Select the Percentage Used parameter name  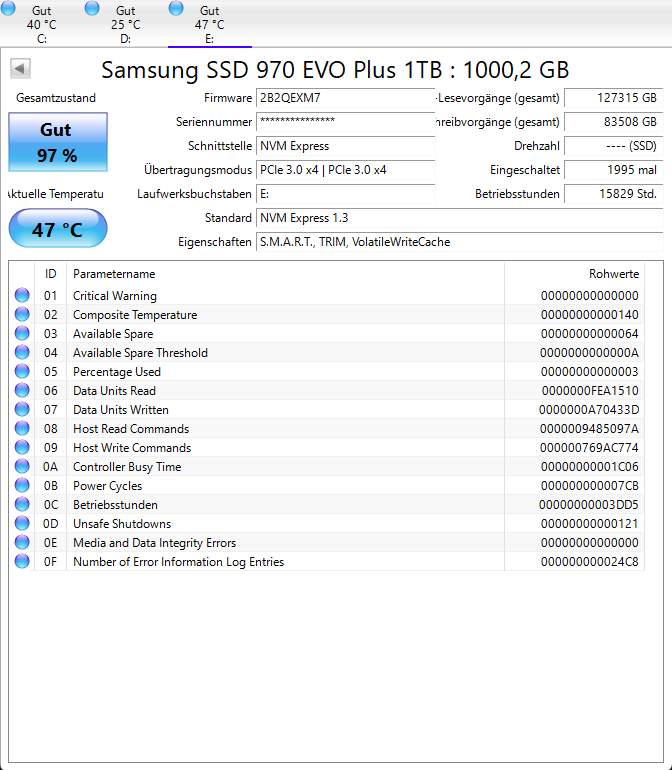click(x=117, y=372)
